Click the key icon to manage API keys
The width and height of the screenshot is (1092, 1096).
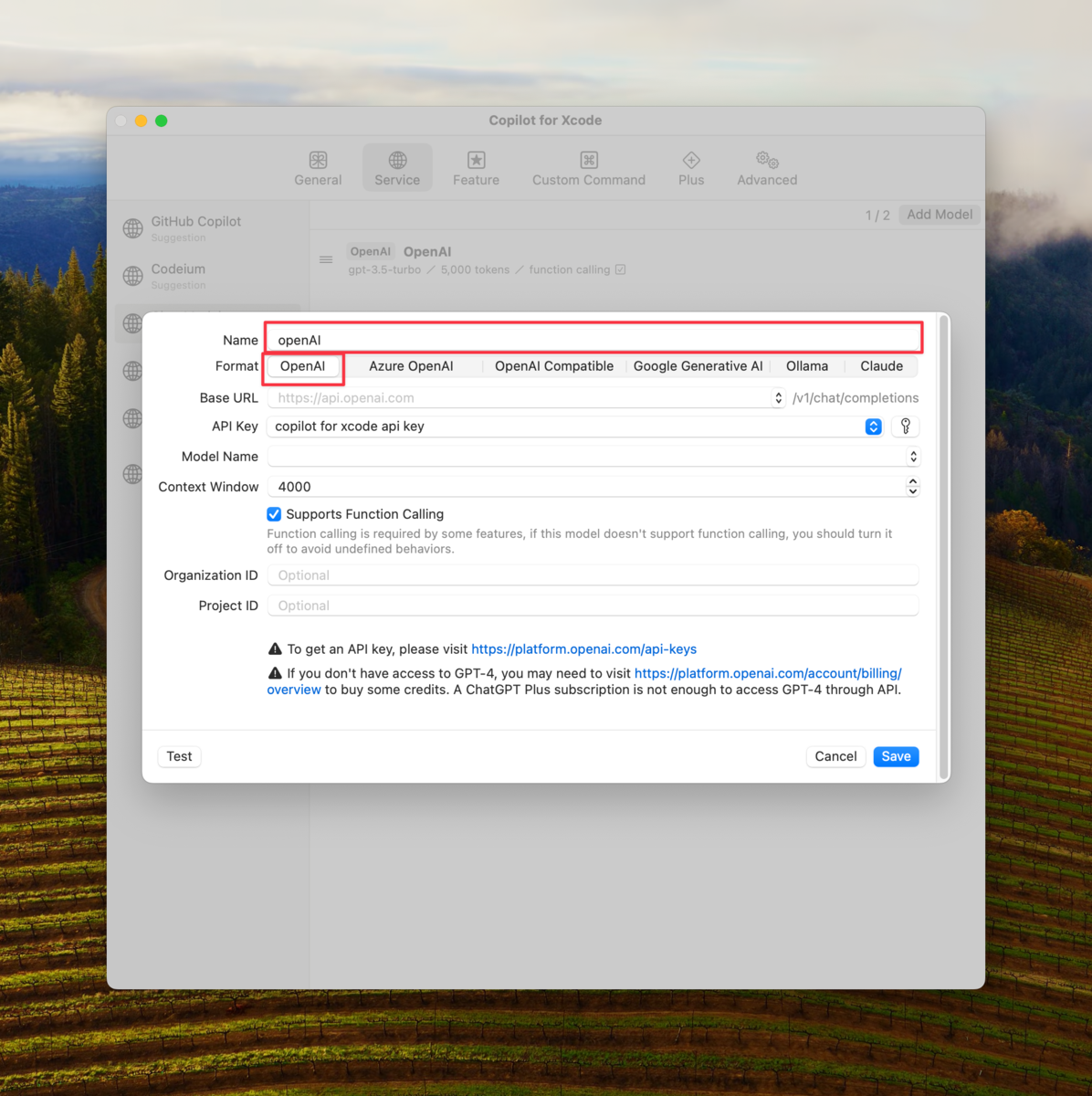(x=906, y=427)
